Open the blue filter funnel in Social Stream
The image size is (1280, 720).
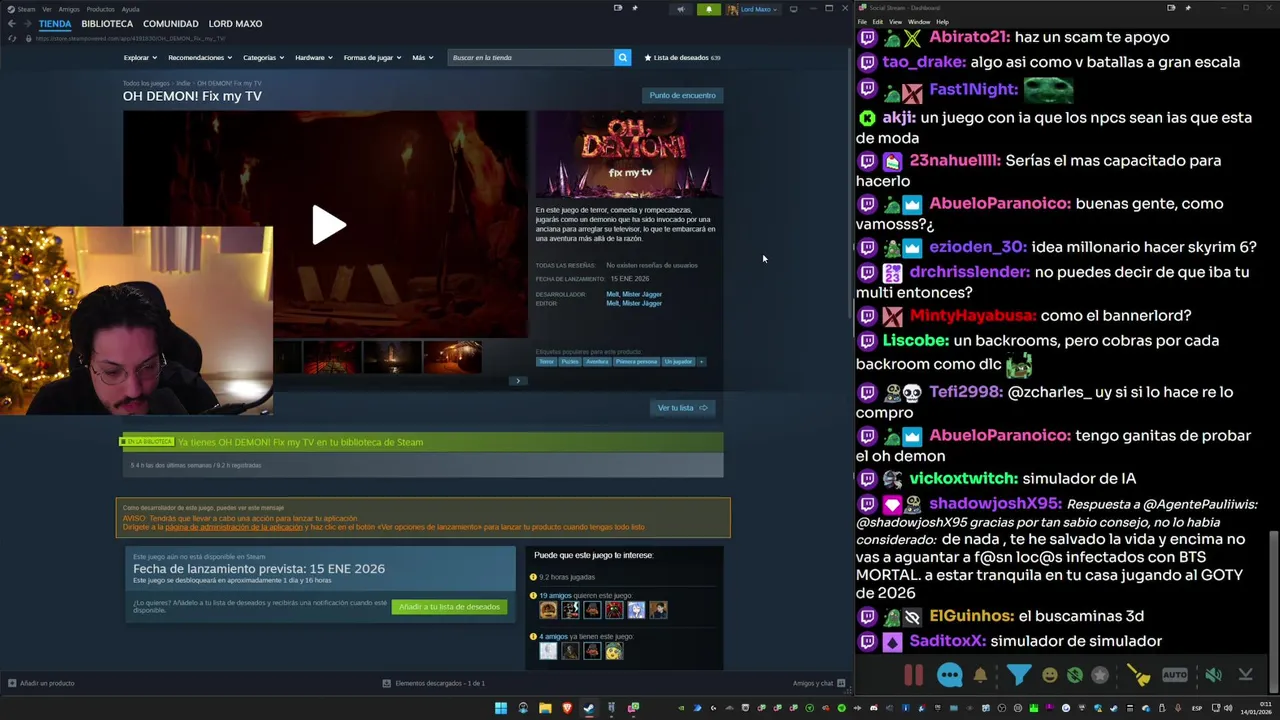point(1018,675)
